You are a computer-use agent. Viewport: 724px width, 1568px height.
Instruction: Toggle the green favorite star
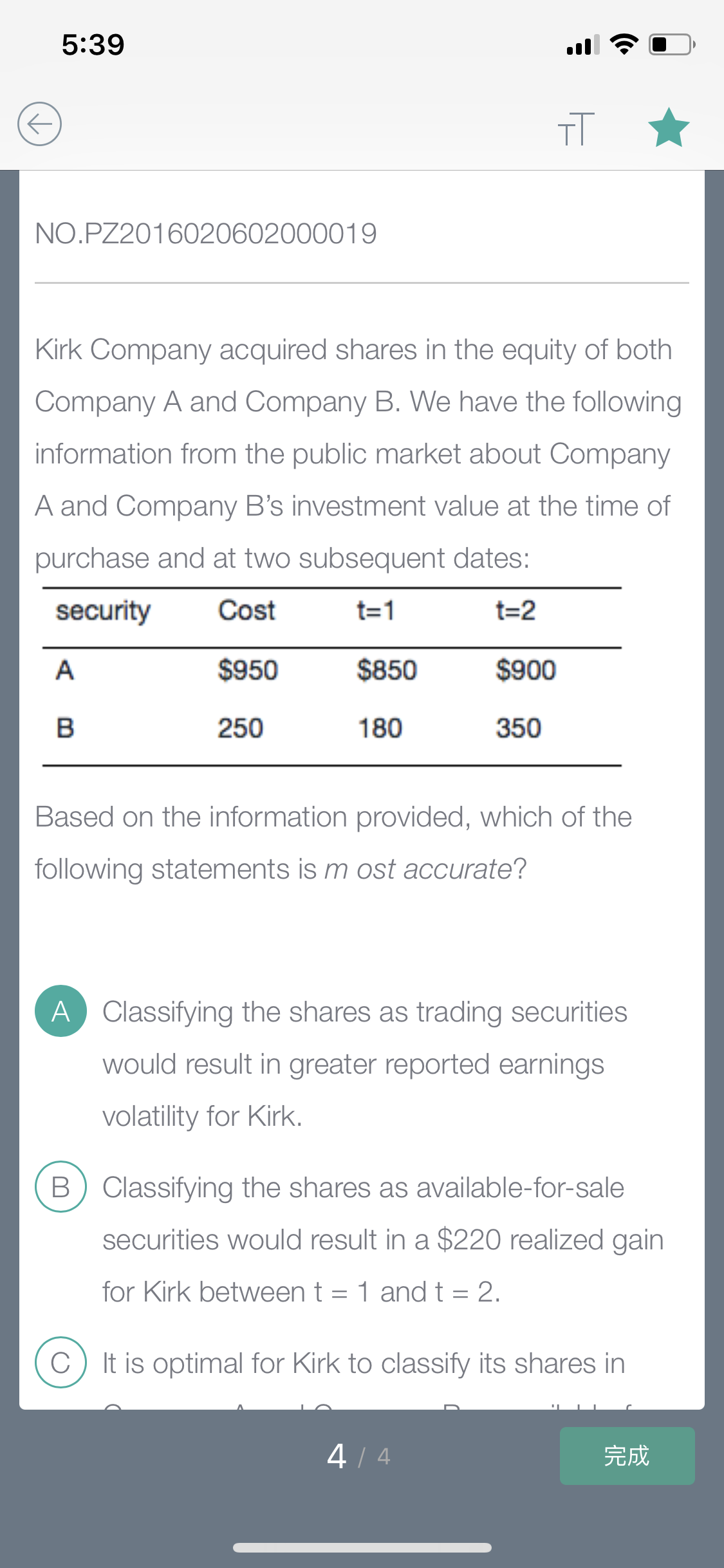tap(669, 127)
